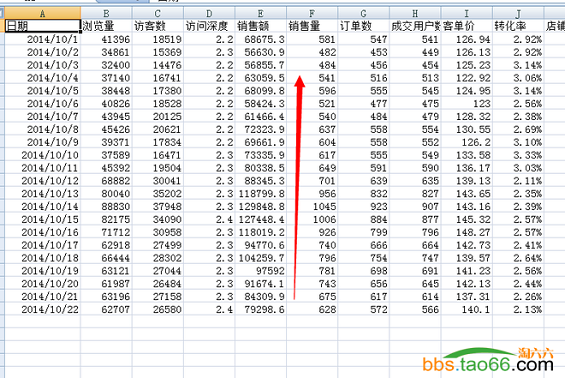This screenshot has width=565, height=378.
Task: Select column C header
Action: pyautogui.click(x=158, y=13)
